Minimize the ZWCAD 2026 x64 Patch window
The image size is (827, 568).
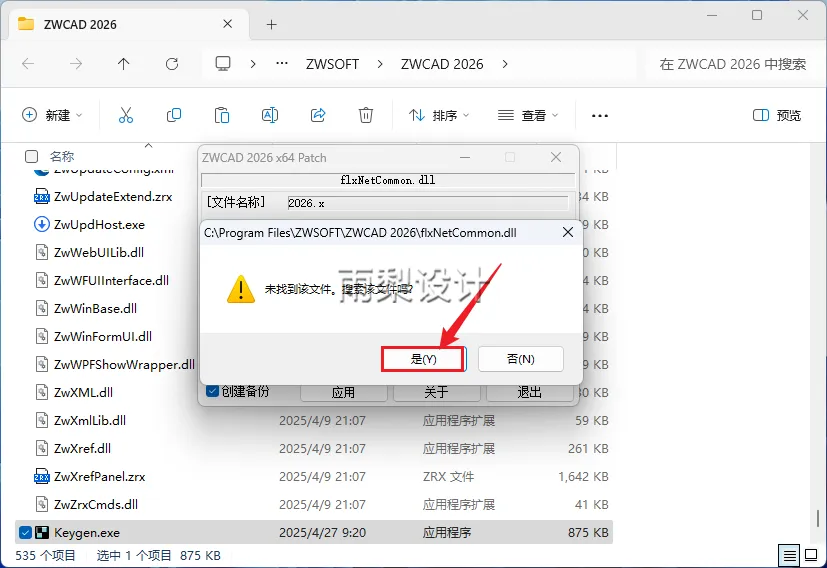[x=465, y=157]
